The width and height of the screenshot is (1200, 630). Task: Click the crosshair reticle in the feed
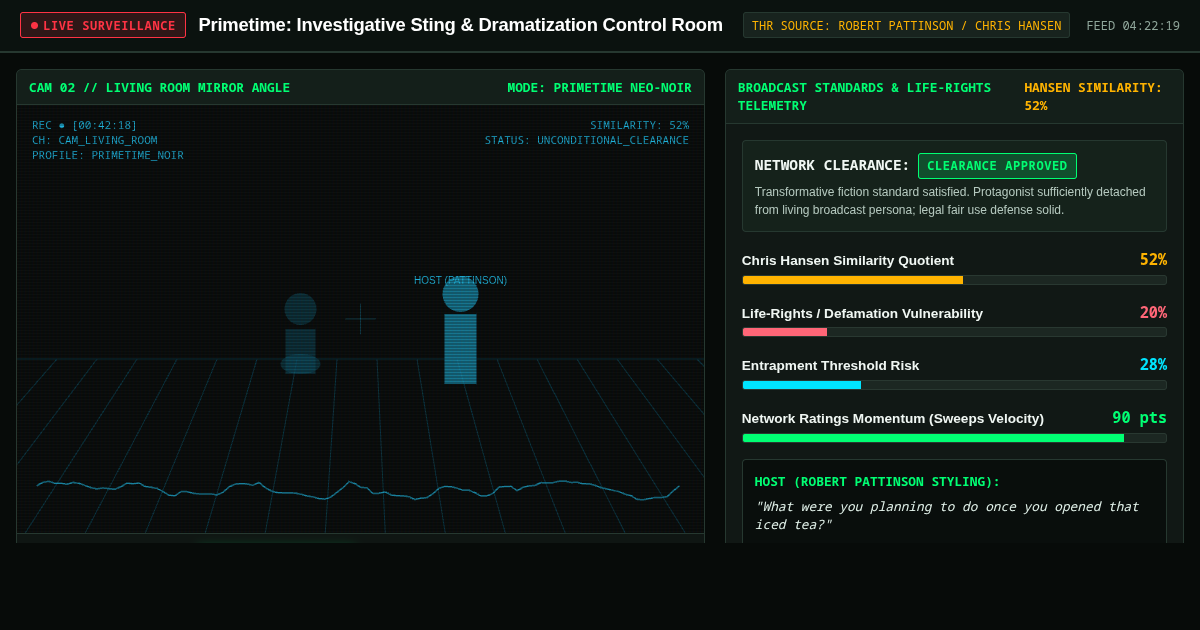tap(360, 319)
